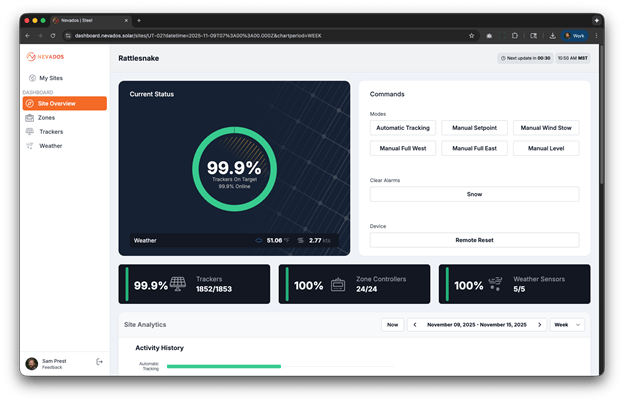Go back using the browser back arrow

(30, 35)
